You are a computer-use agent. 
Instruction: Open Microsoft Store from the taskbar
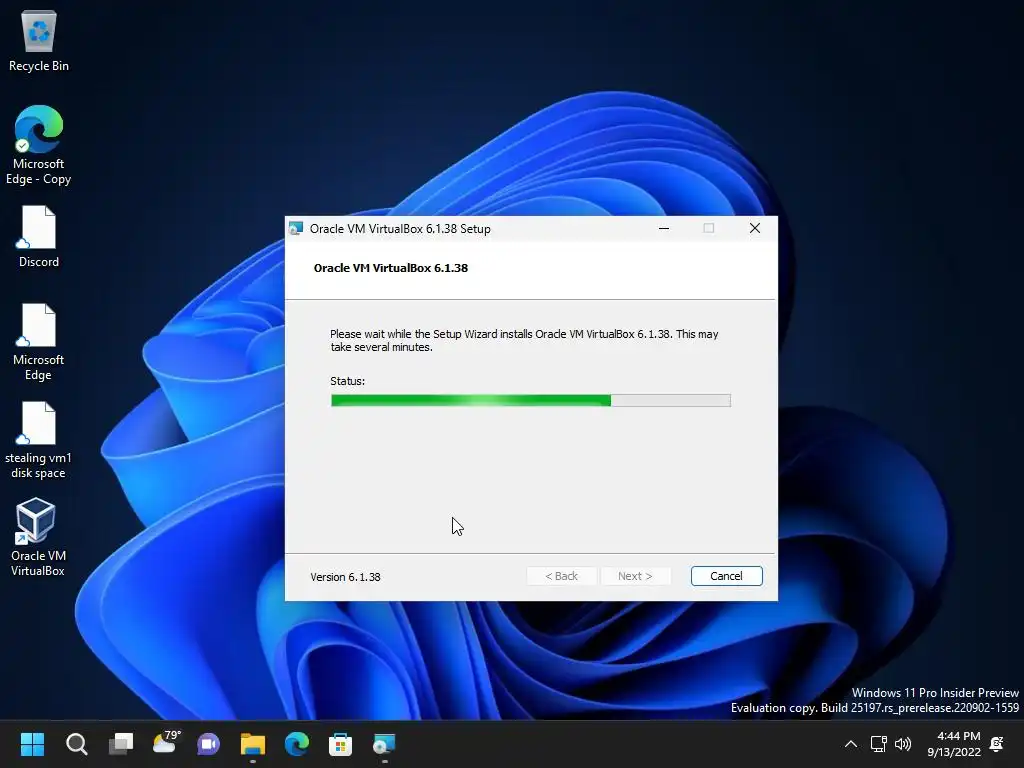point(340,744)
